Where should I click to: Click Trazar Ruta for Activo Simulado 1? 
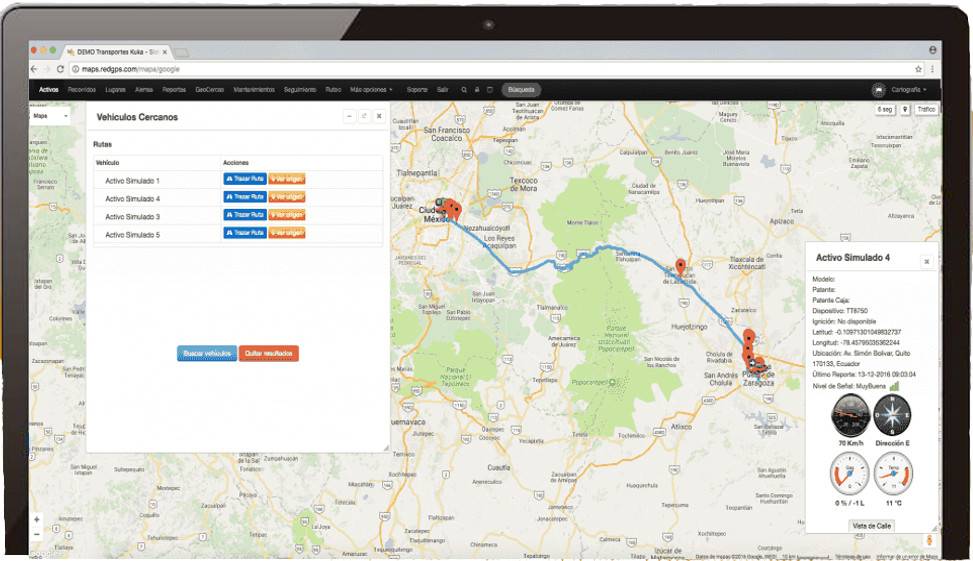[245, 180]
